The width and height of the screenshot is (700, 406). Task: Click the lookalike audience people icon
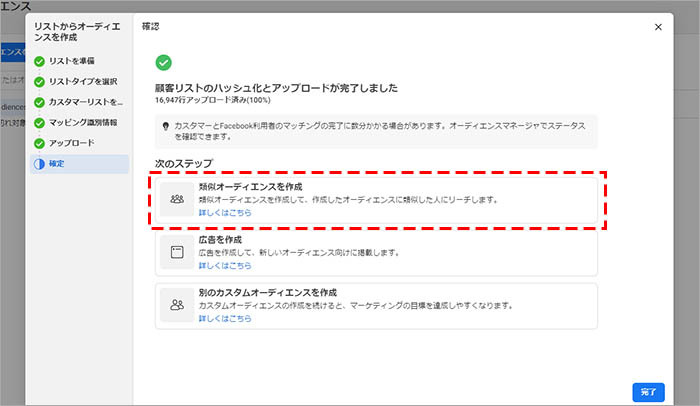point(177,199)
